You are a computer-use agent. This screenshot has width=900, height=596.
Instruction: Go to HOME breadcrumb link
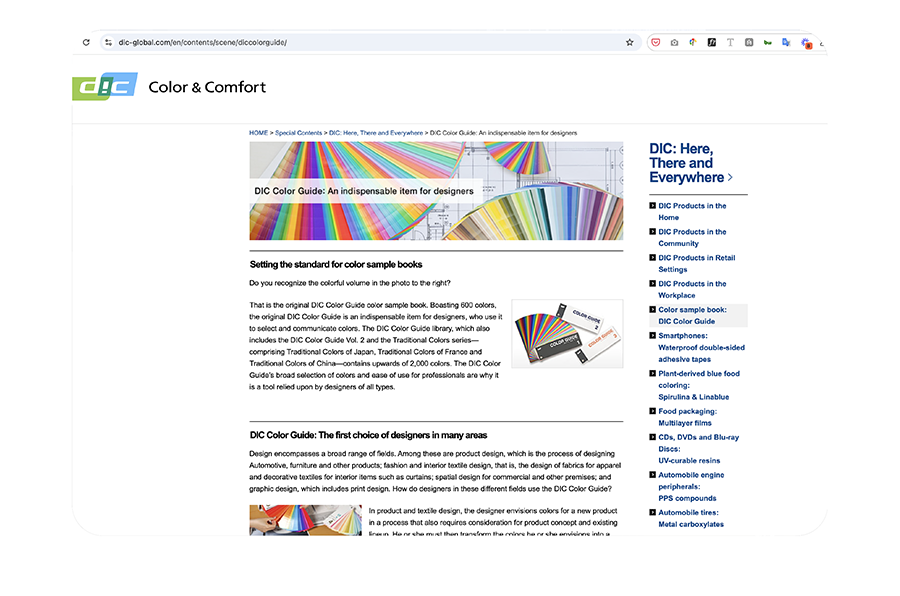258,133
